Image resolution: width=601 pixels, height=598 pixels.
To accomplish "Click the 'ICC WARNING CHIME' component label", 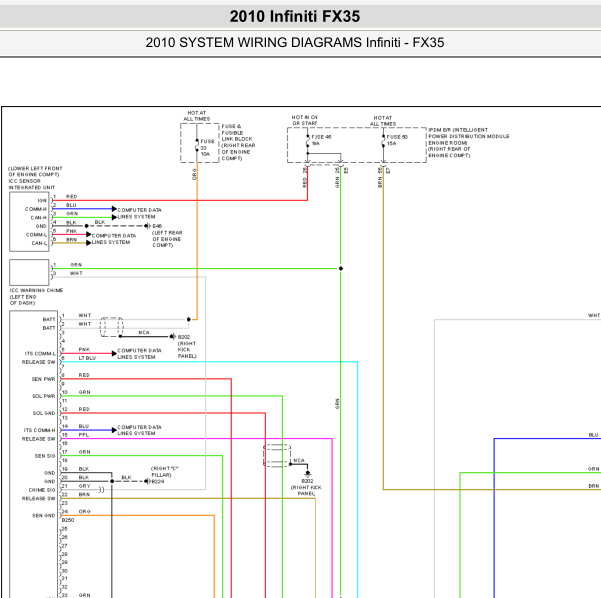I will coord(36,290).
